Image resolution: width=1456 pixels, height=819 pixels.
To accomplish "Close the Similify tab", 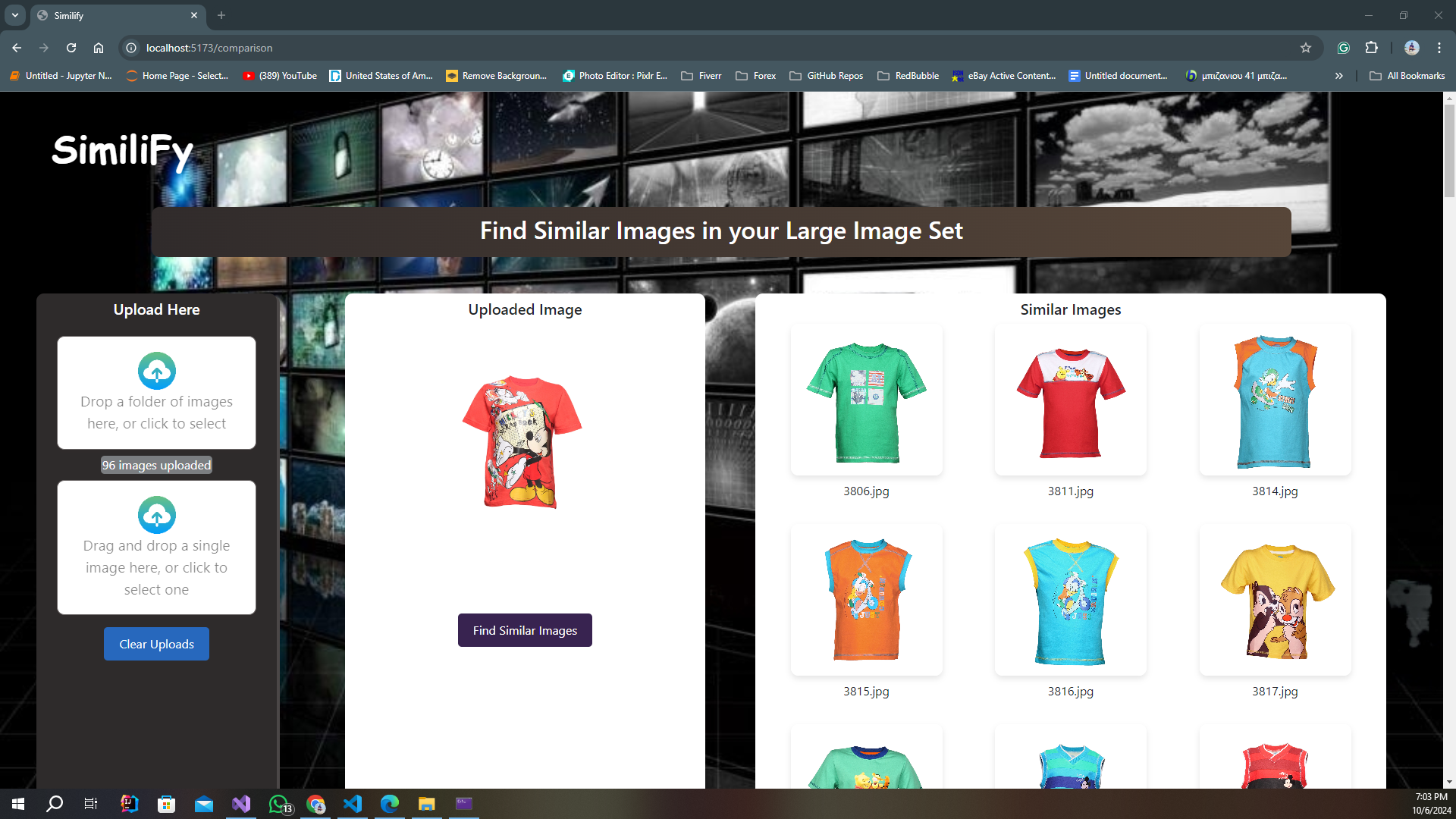I will (194, 15).
